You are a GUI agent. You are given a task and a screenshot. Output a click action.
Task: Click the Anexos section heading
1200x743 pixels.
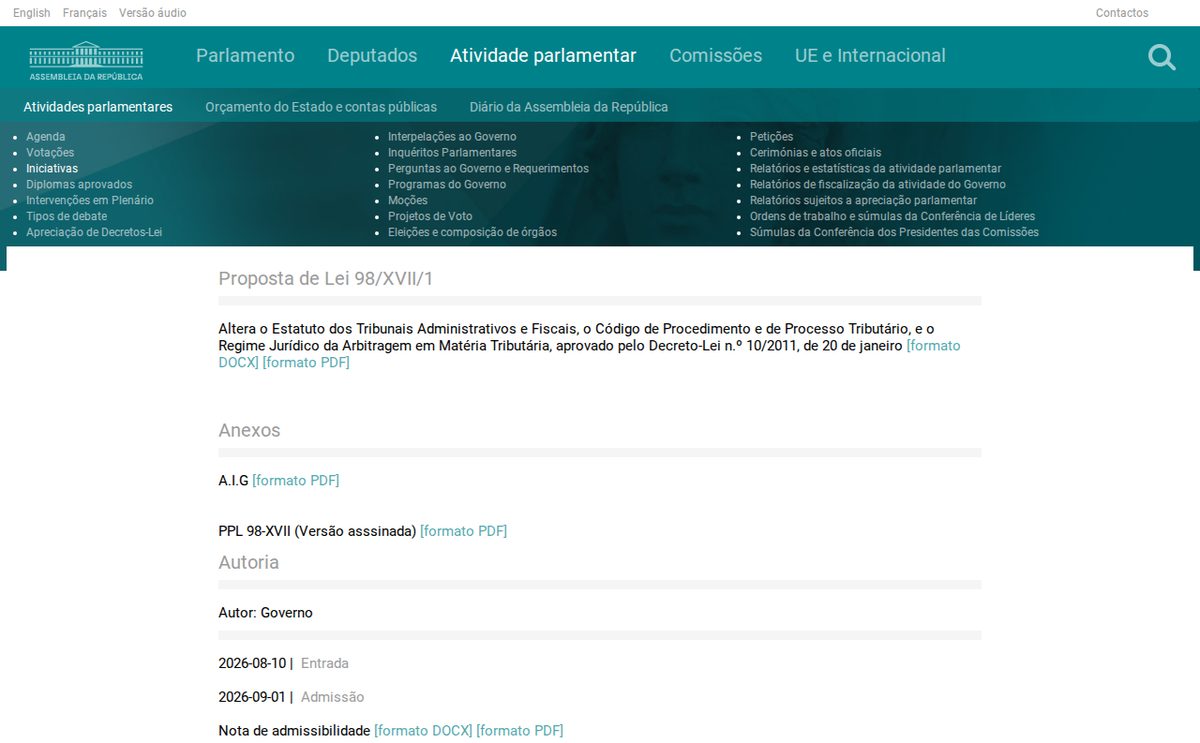pyautogui.click(x=249, y=431)
